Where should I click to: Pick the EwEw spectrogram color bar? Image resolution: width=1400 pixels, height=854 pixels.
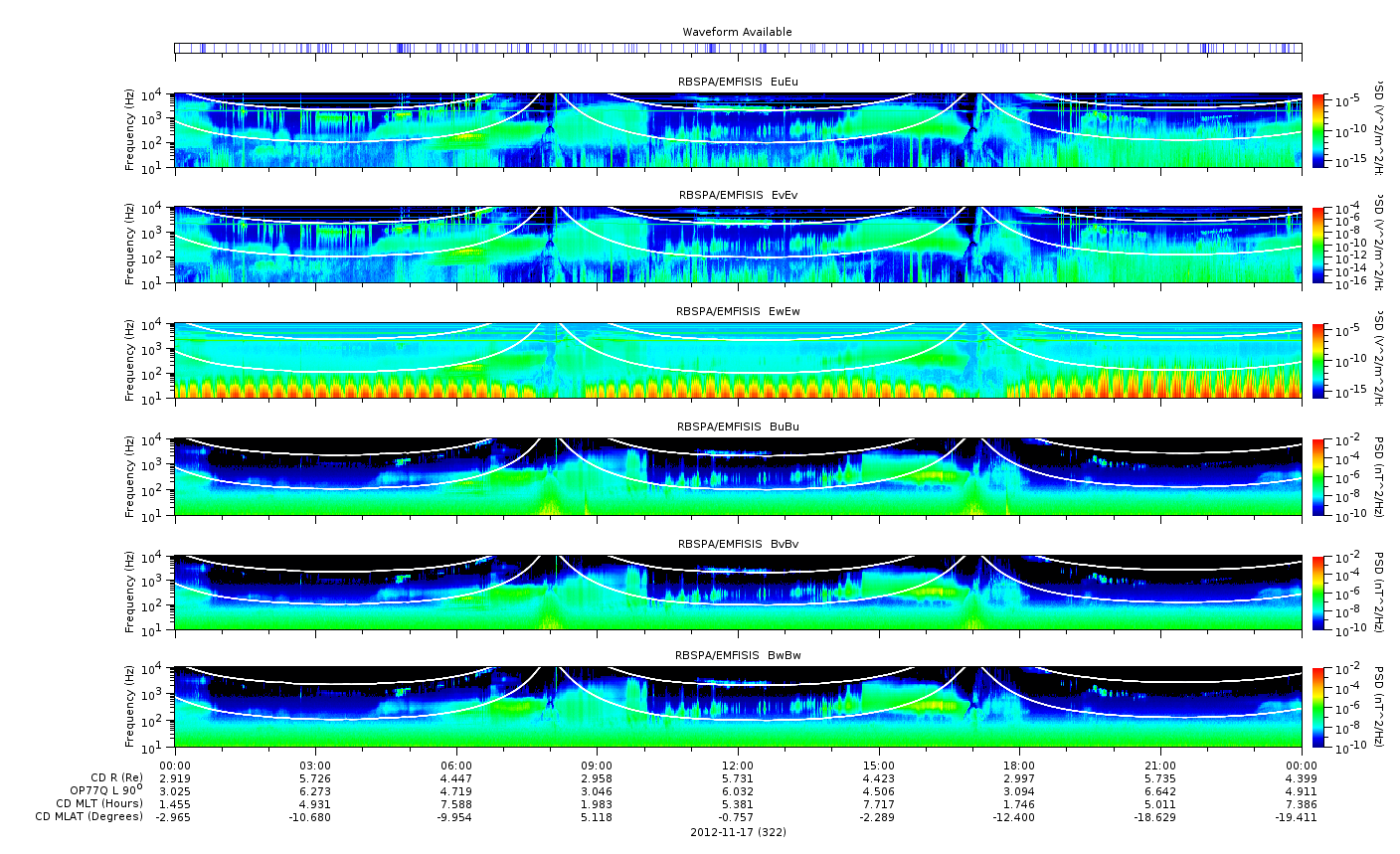(1318, 360)
